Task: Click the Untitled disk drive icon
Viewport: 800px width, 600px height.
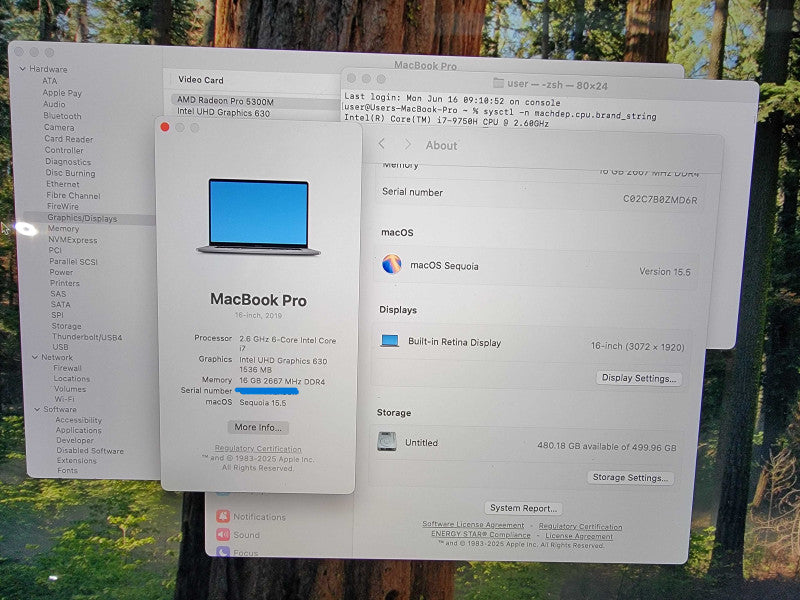Action: [387, 441]
